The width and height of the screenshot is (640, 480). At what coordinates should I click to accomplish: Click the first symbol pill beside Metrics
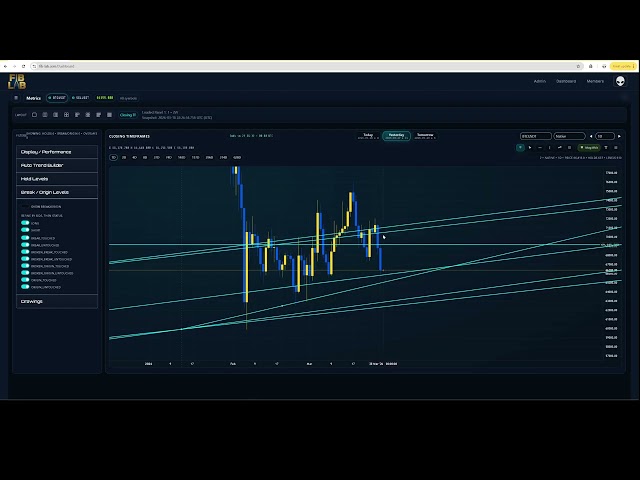coord(57,98)
